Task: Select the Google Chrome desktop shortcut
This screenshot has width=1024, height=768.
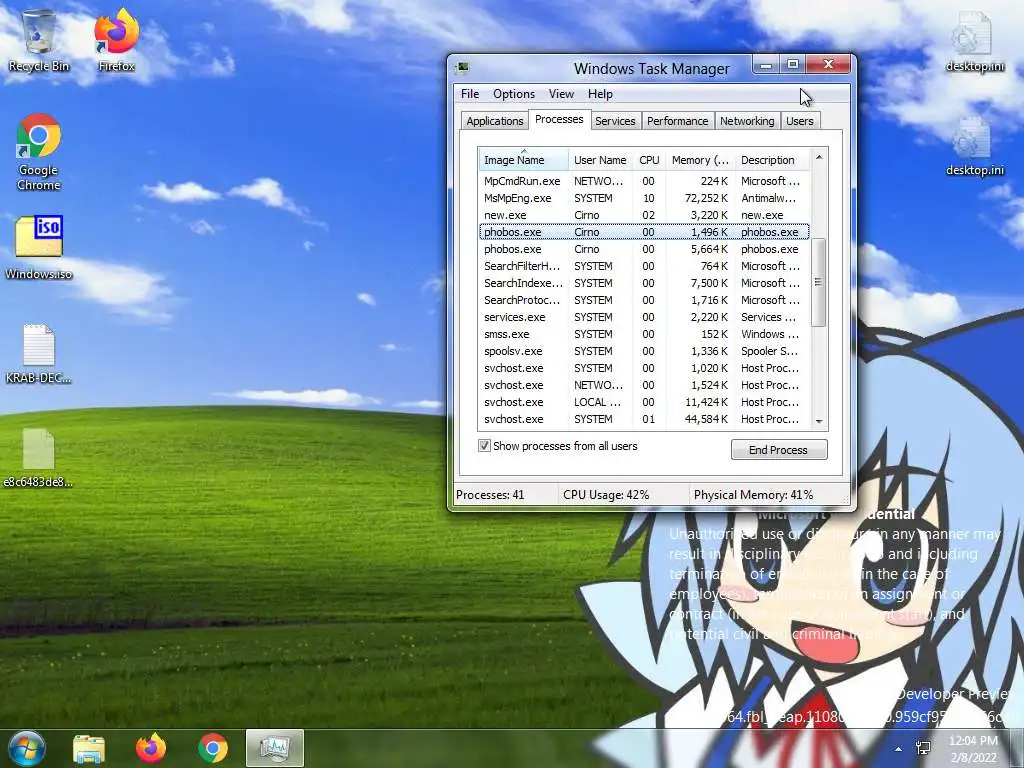Action: point(39,152)
